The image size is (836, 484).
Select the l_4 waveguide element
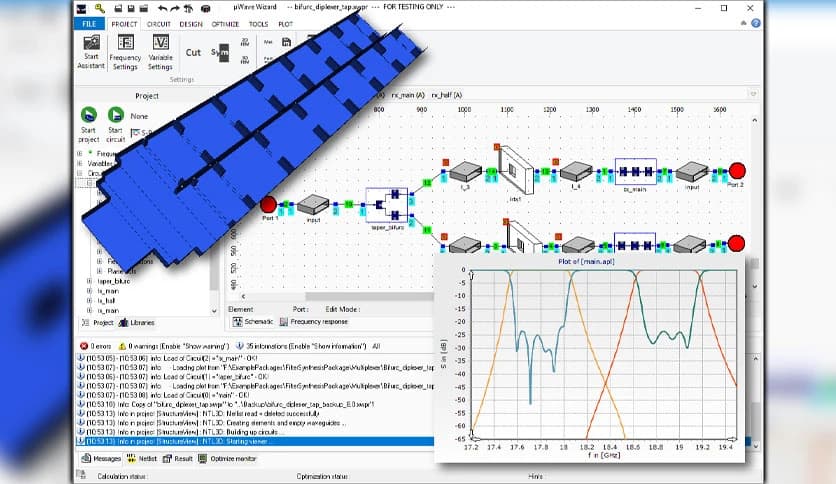pyautogui.click(x=576, y=172)
